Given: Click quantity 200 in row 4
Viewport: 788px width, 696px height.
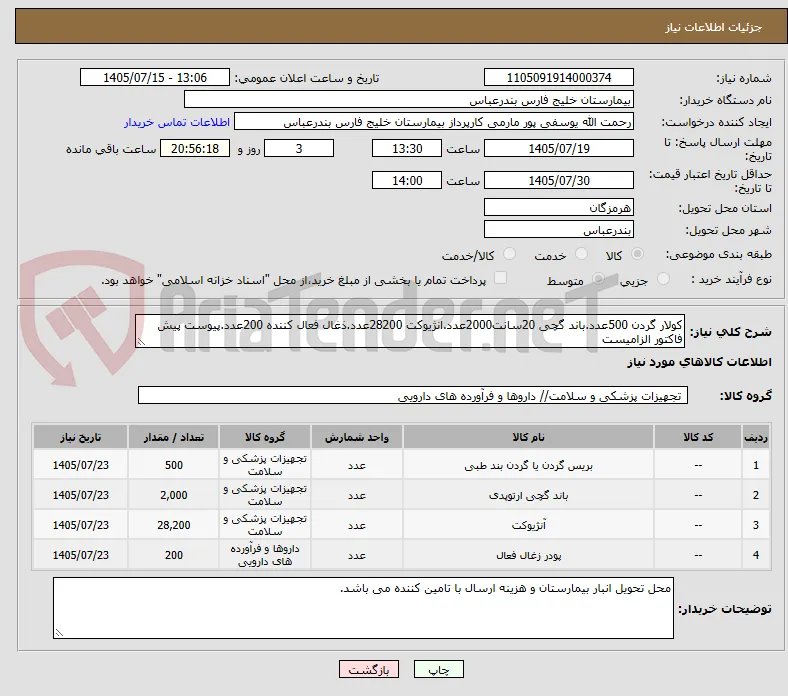Looking at the screenshot, I should (173, 555).
